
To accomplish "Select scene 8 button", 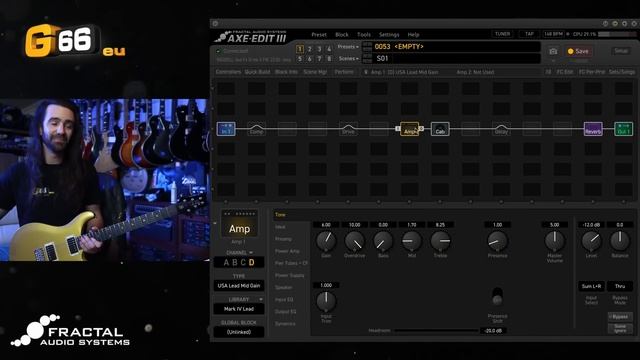I will click(329, 59).
